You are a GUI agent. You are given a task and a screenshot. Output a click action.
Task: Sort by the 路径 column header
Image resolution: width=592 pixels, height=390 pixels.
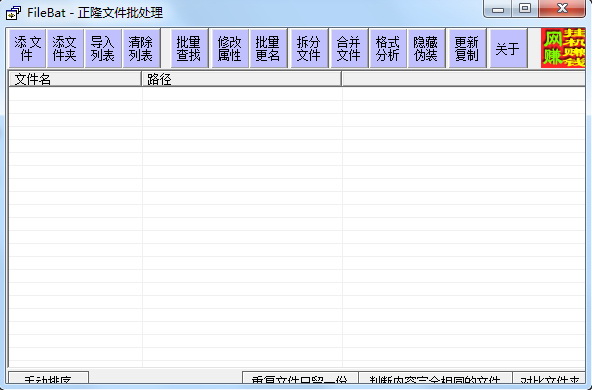[x=241, y=79]
